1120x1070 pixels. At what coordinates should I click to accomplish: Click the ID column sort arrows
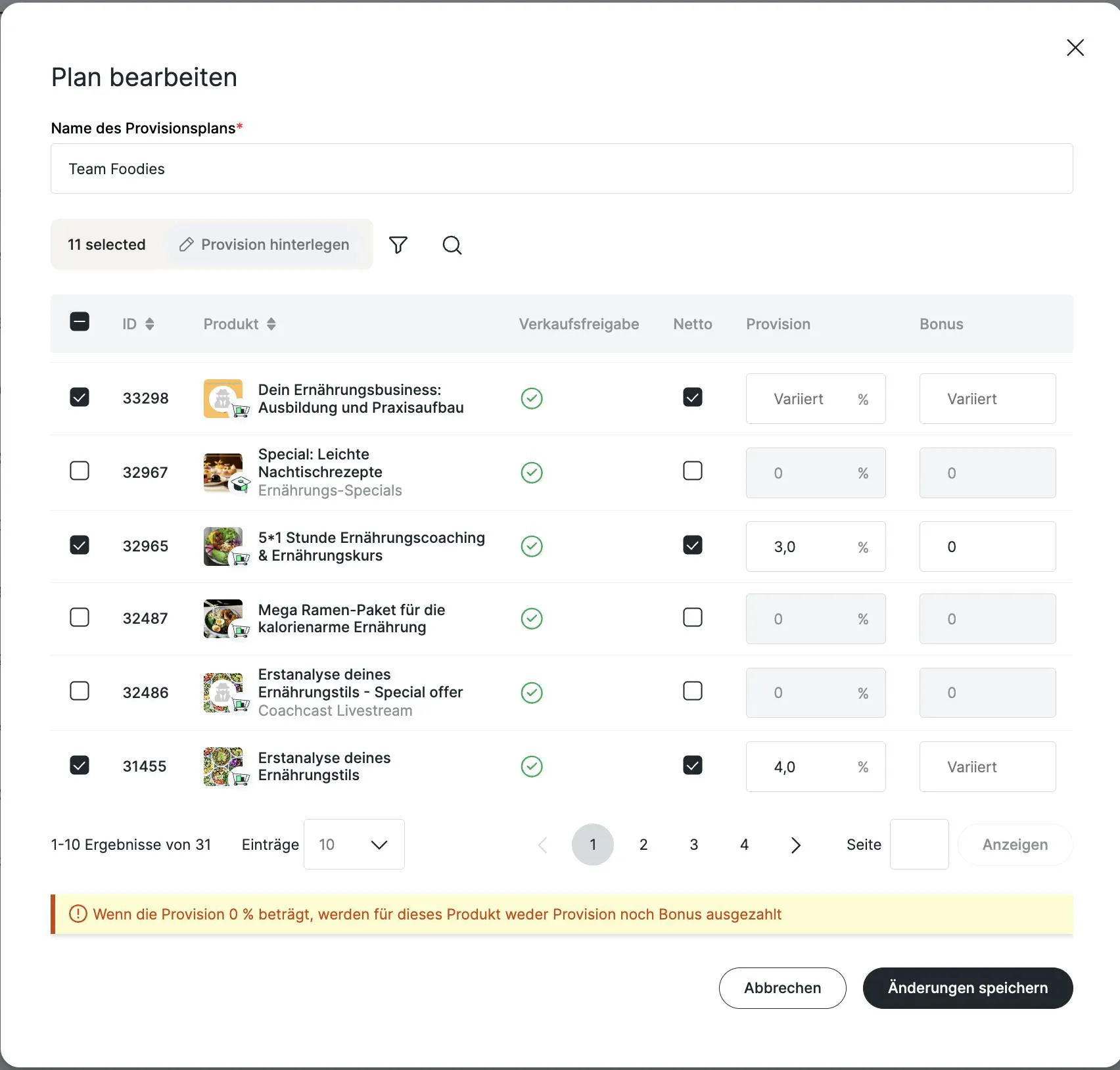pyautogui.click(x=150, y=324)
